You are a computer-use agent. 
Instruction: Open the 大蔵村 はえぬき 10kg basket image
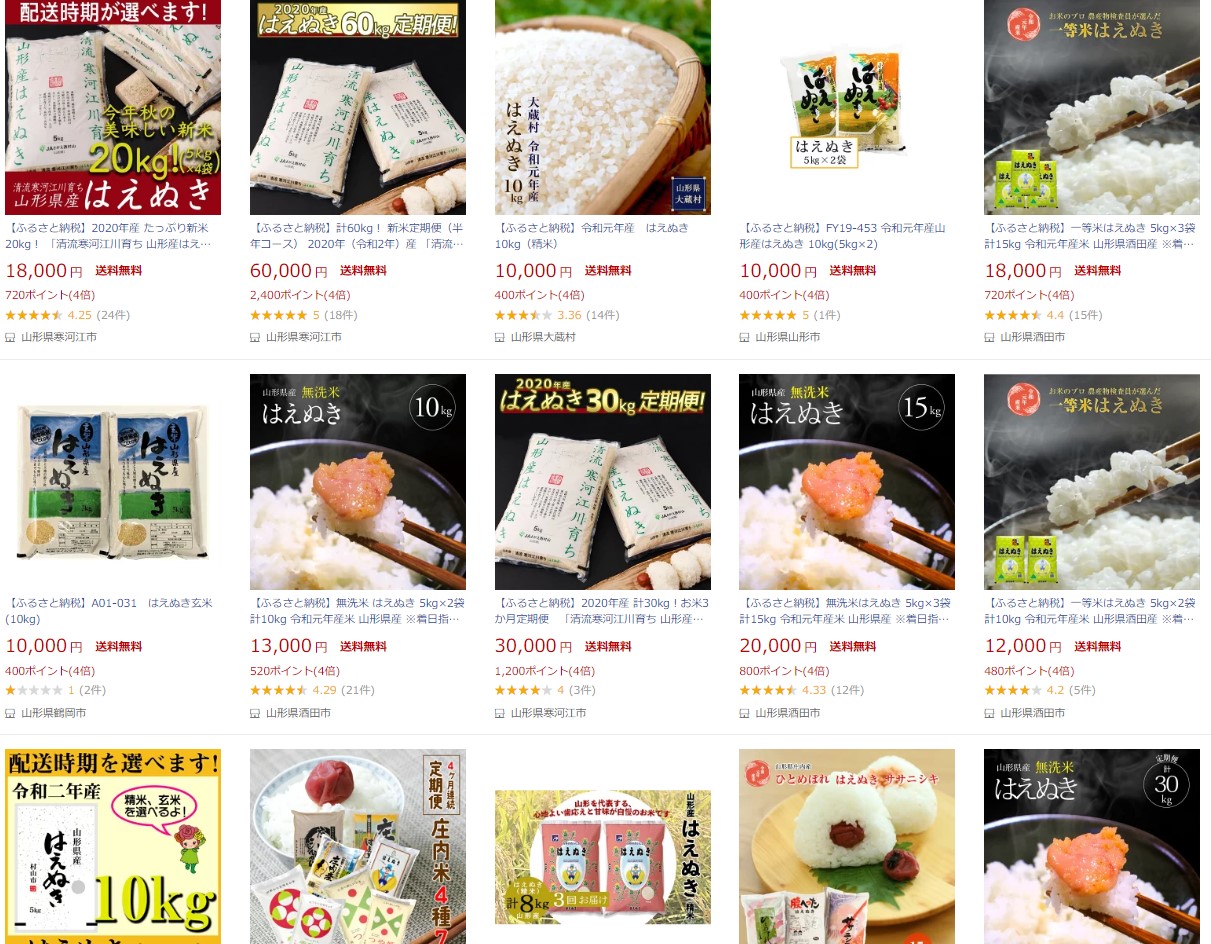(603, 107)
